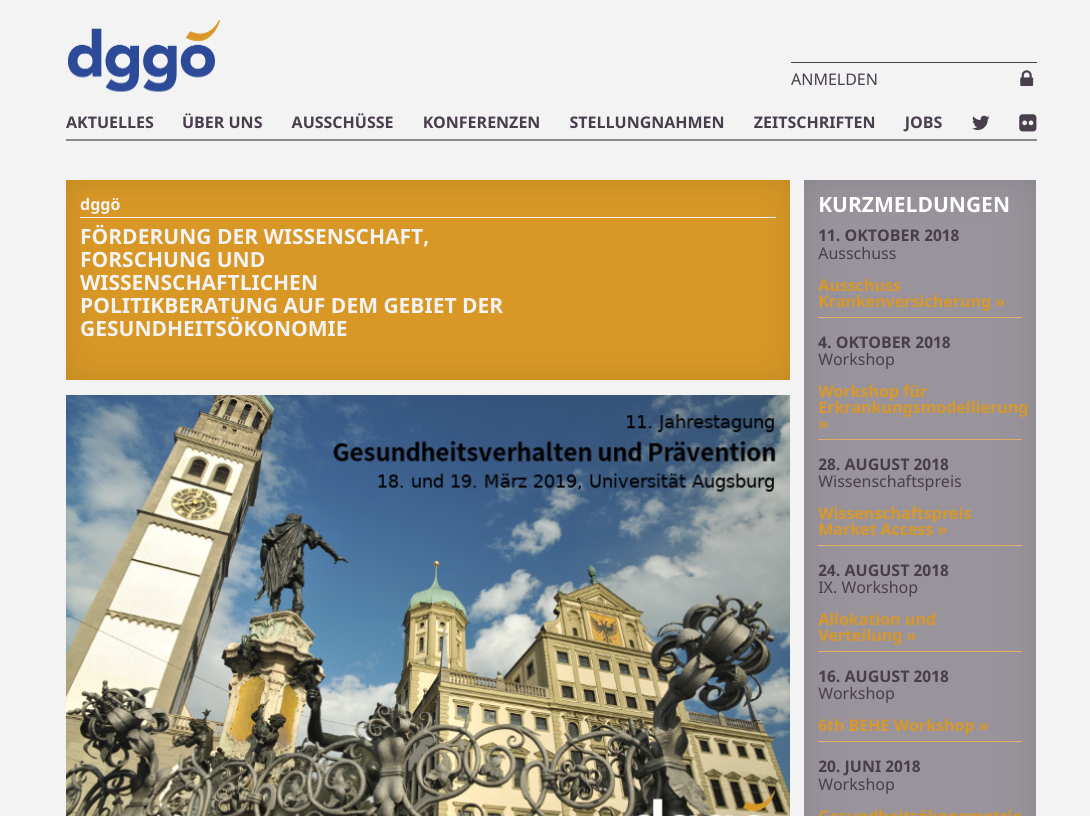This screenshot has width=1090, height=816.
Task: Click Wissenschaftspreis Market Access link
Action: (894, 521)
